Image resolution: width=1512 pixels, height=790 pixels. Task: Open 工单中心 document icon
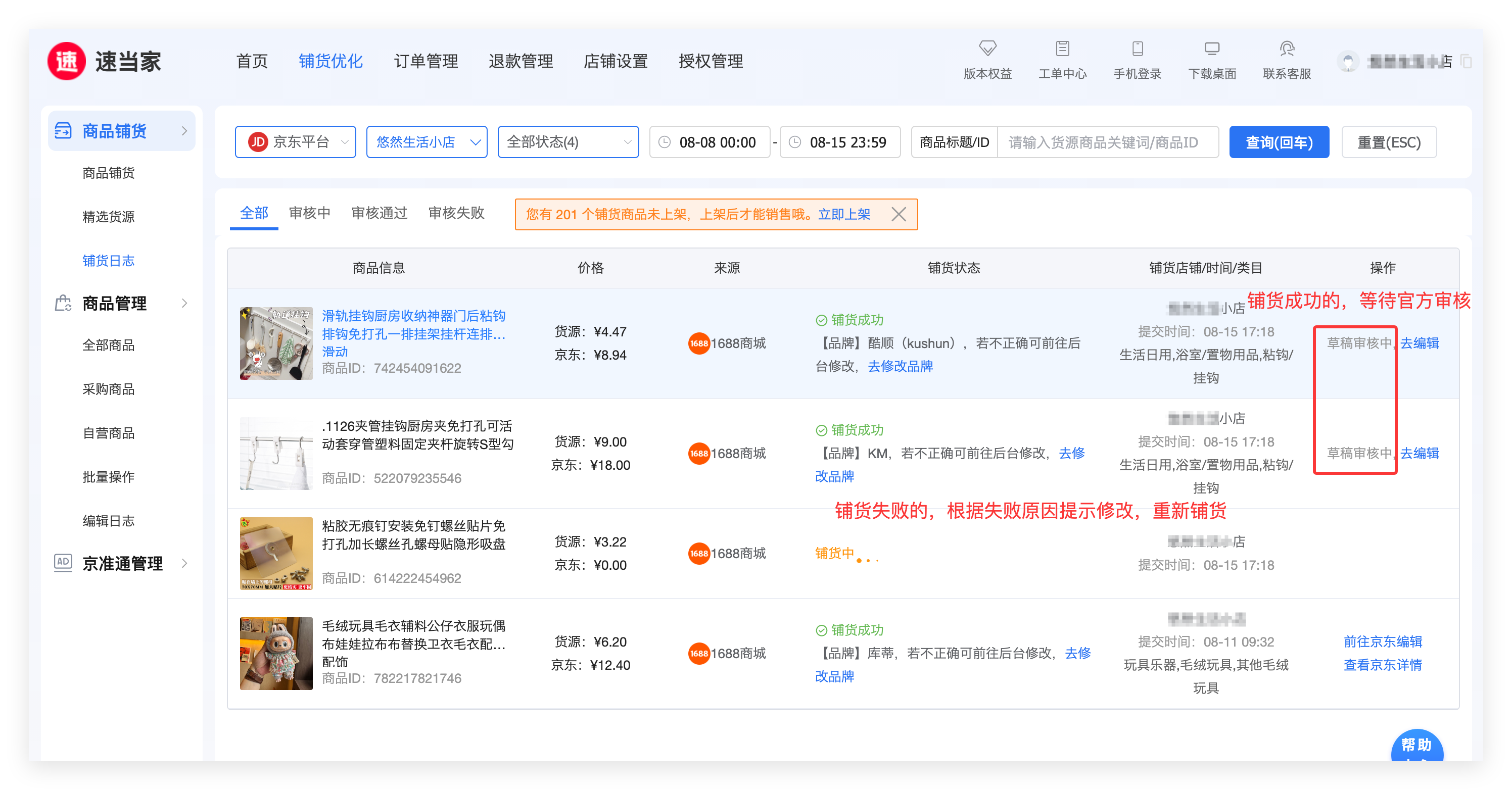(x=1062, y=48)
